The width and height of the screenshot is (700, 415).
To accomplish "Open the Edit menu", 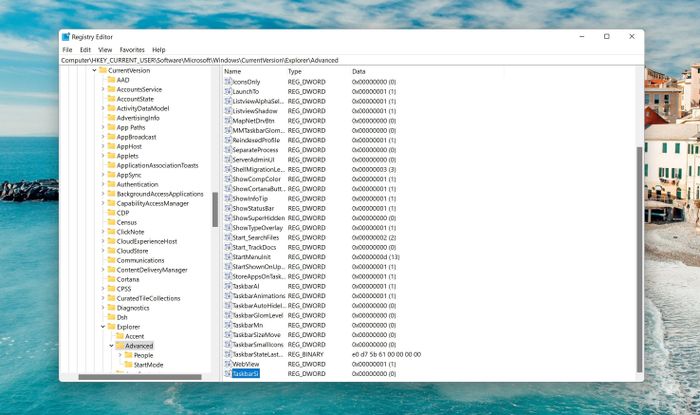I will 85,50.
